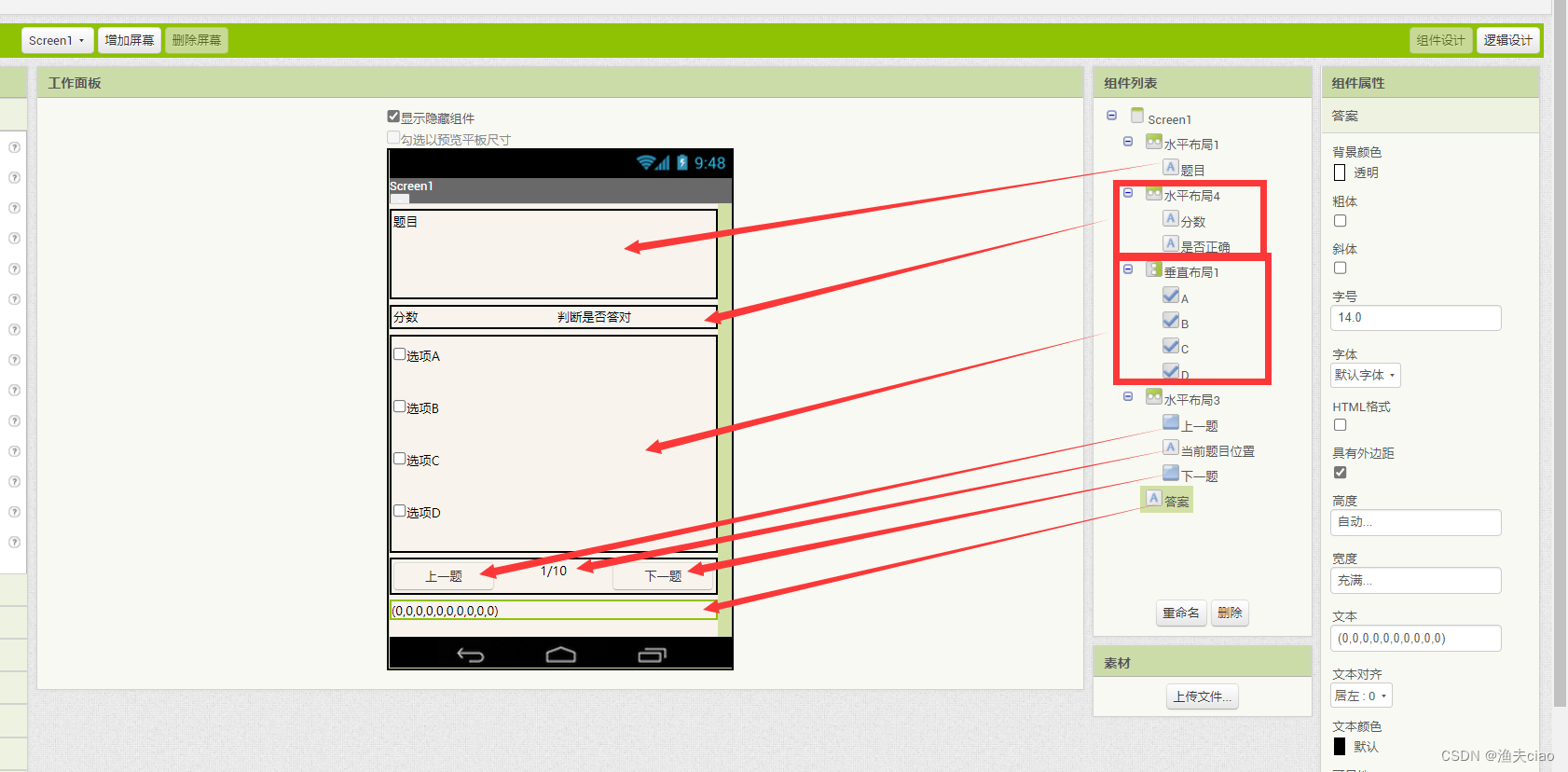Click the 删除 delete component button
The width and height of the screenshot is (1568, 772).
pyautogui.click(x=1230, y=613)
